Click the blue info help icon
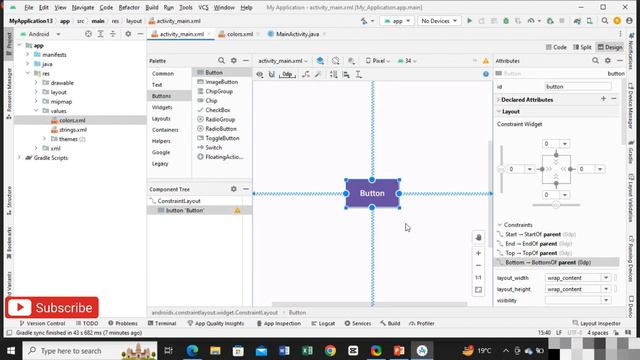 tap(486, 74)
